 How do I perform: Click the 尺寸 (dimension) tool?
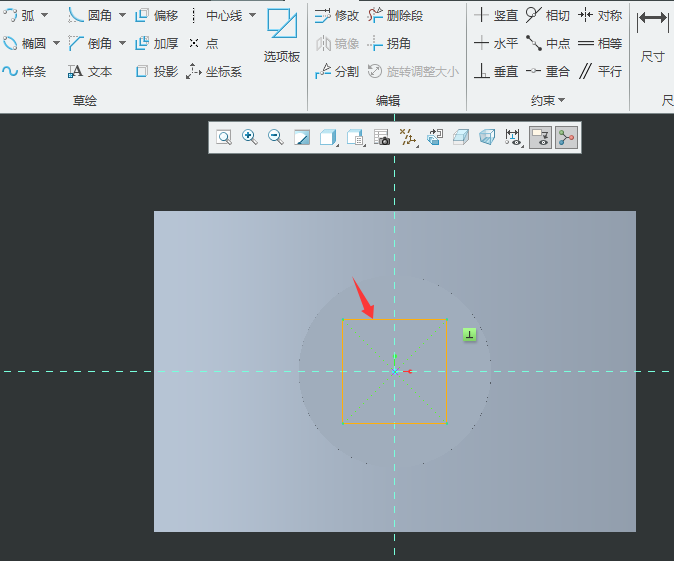coord(652,36)
